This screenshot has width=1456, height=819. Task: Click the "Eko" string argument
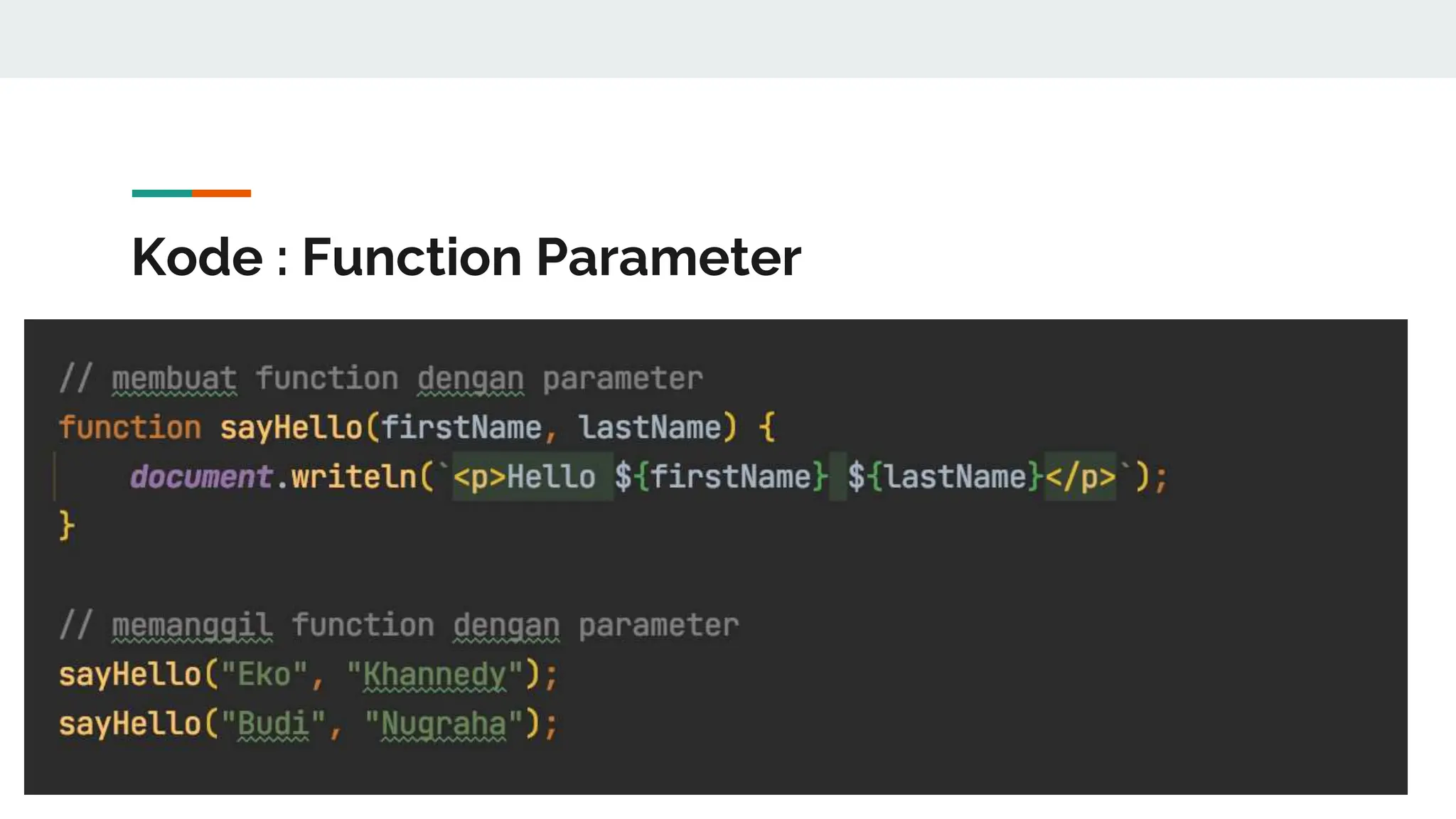tap(264, 674)
